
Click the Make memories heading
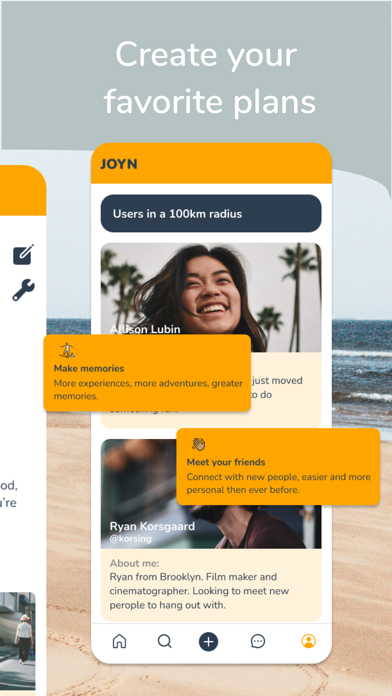pyautogui.click(x=89, y=368)
